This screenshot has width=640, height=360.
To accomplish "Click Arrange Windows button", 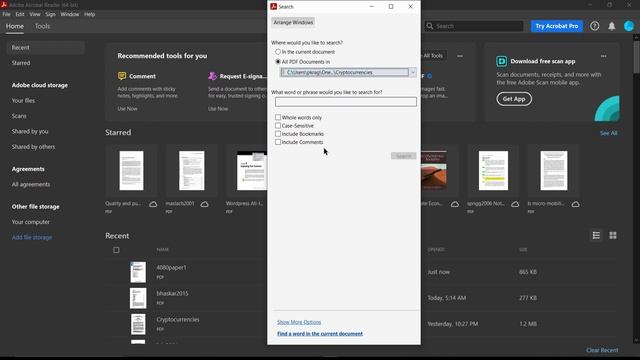I will tap(293, 22).
